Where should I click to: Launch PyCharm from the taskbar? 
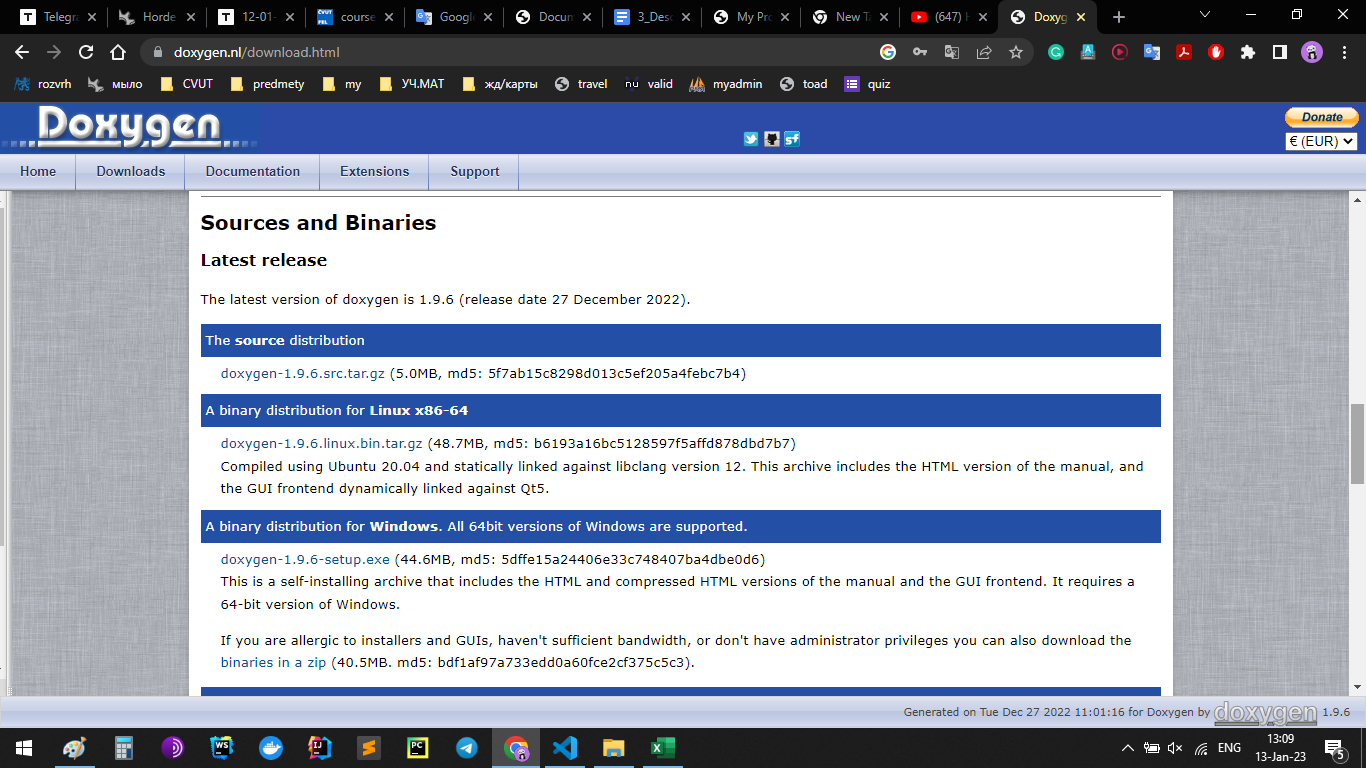[418, 747]
